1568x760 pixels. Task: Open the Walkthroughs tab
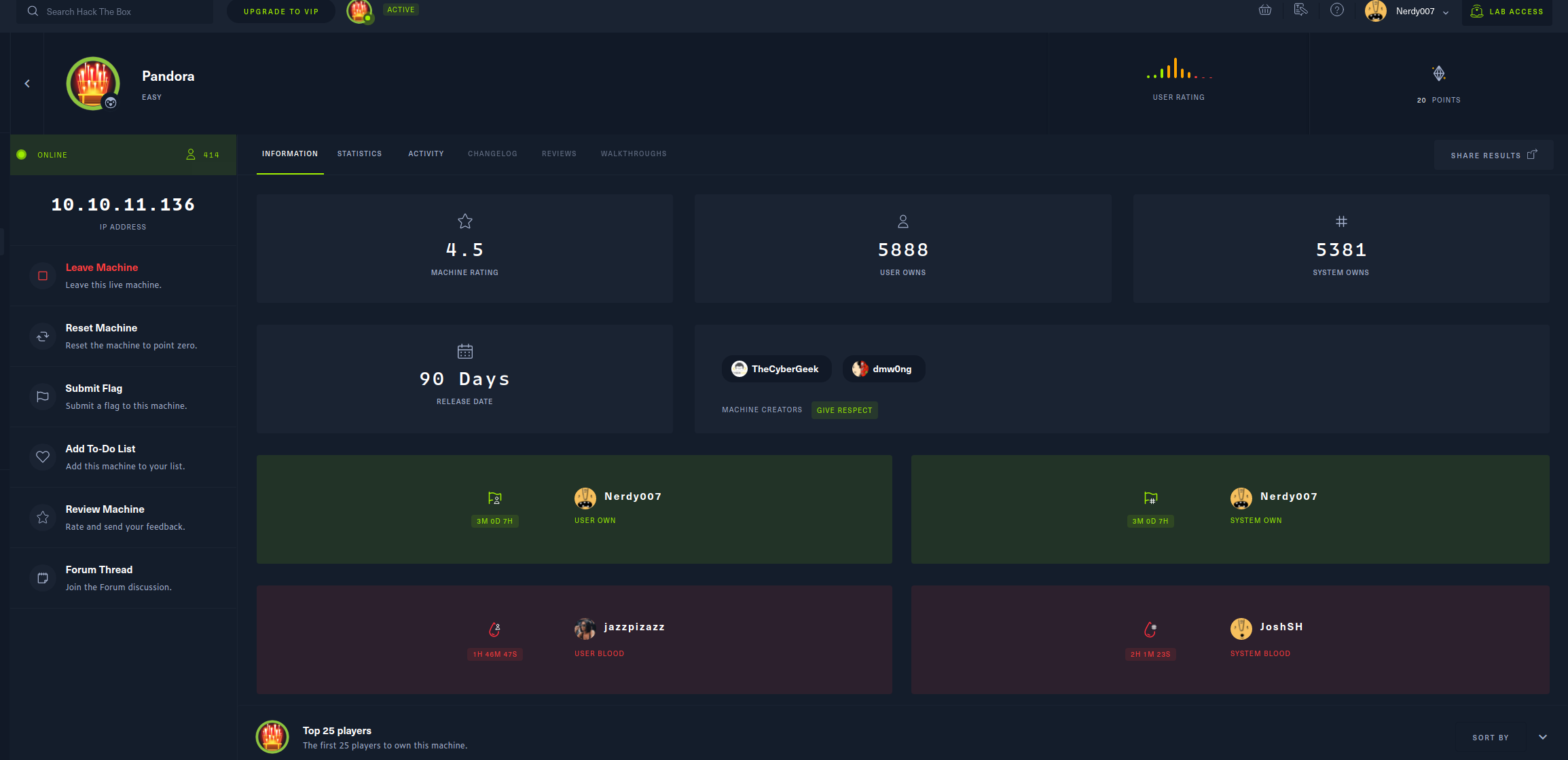click(634, 154)
